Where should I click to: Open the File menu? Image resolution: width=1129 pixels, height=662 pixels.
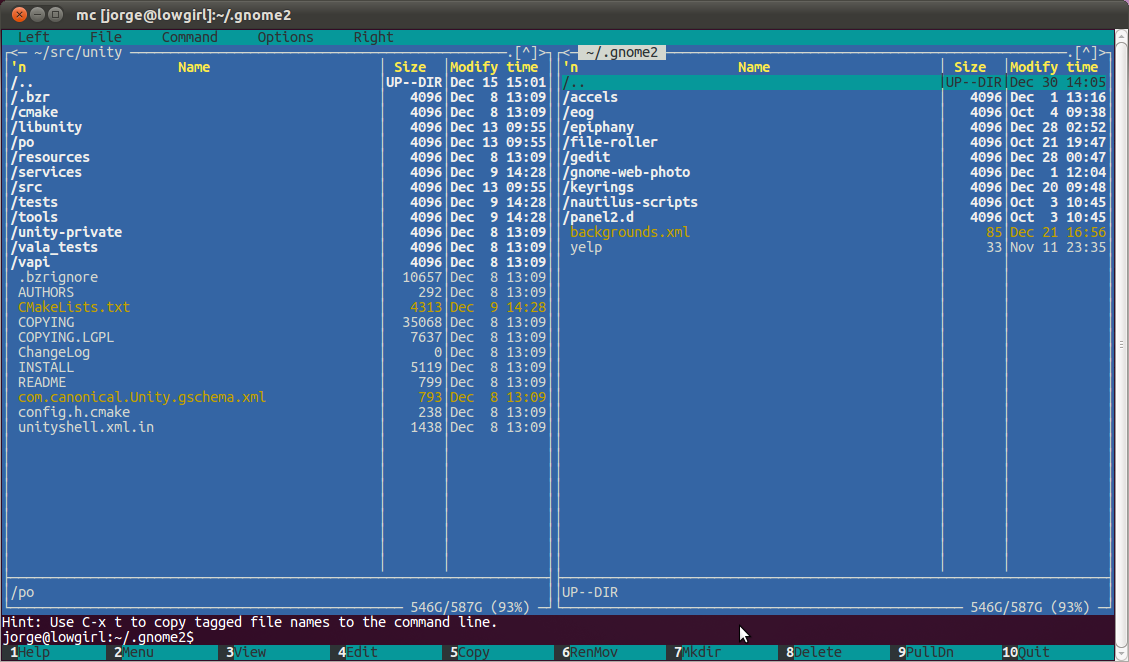[105, 37]
